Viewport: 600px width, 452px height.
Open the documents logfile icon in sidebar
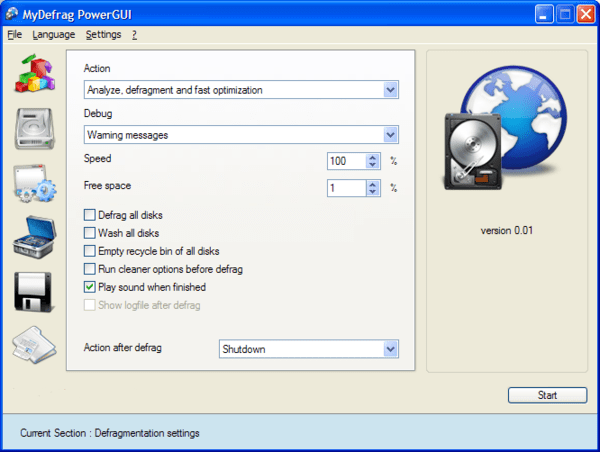click(34, 344)
